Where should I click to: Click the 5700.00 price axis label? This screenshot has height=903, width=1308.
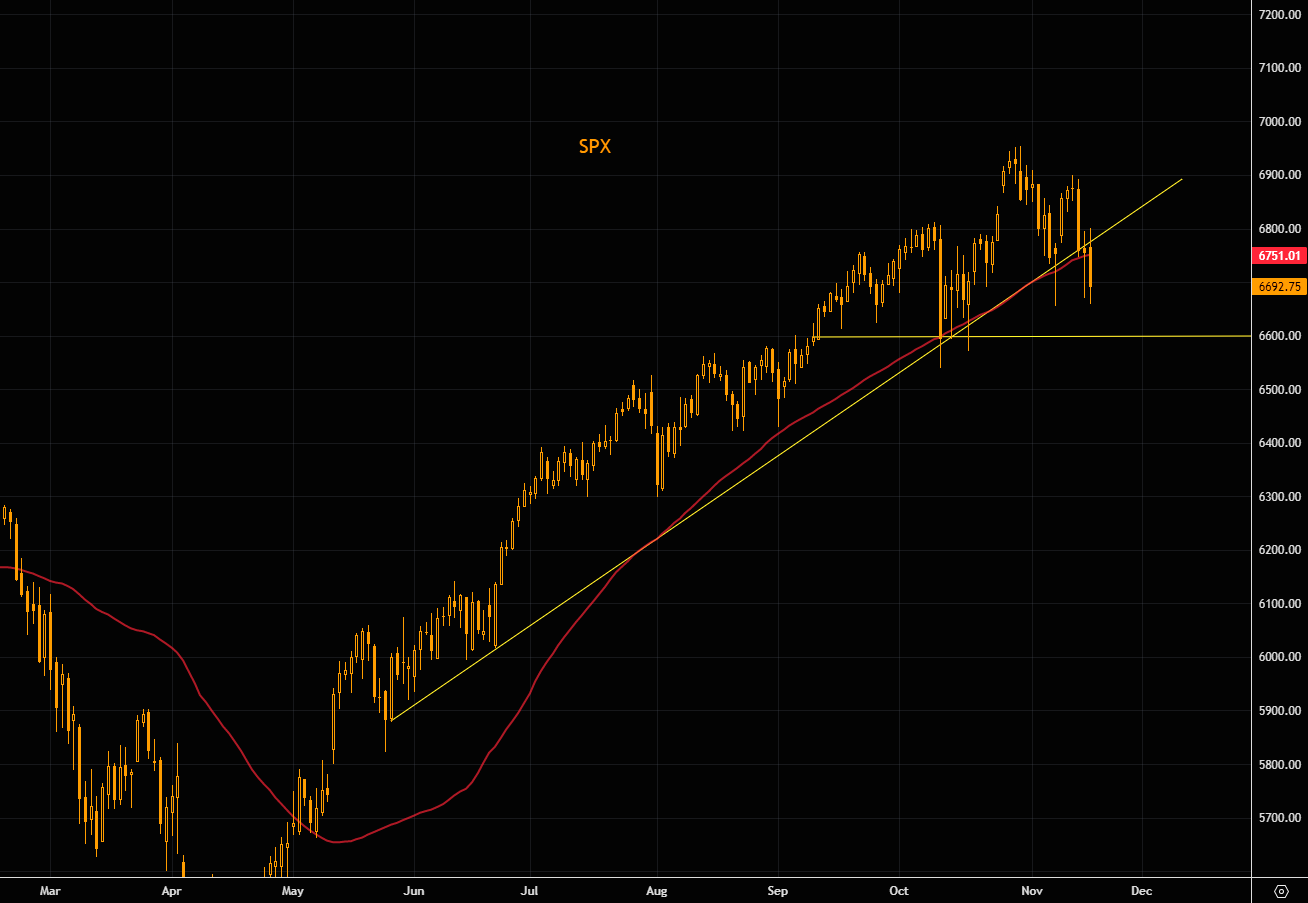1280,818
